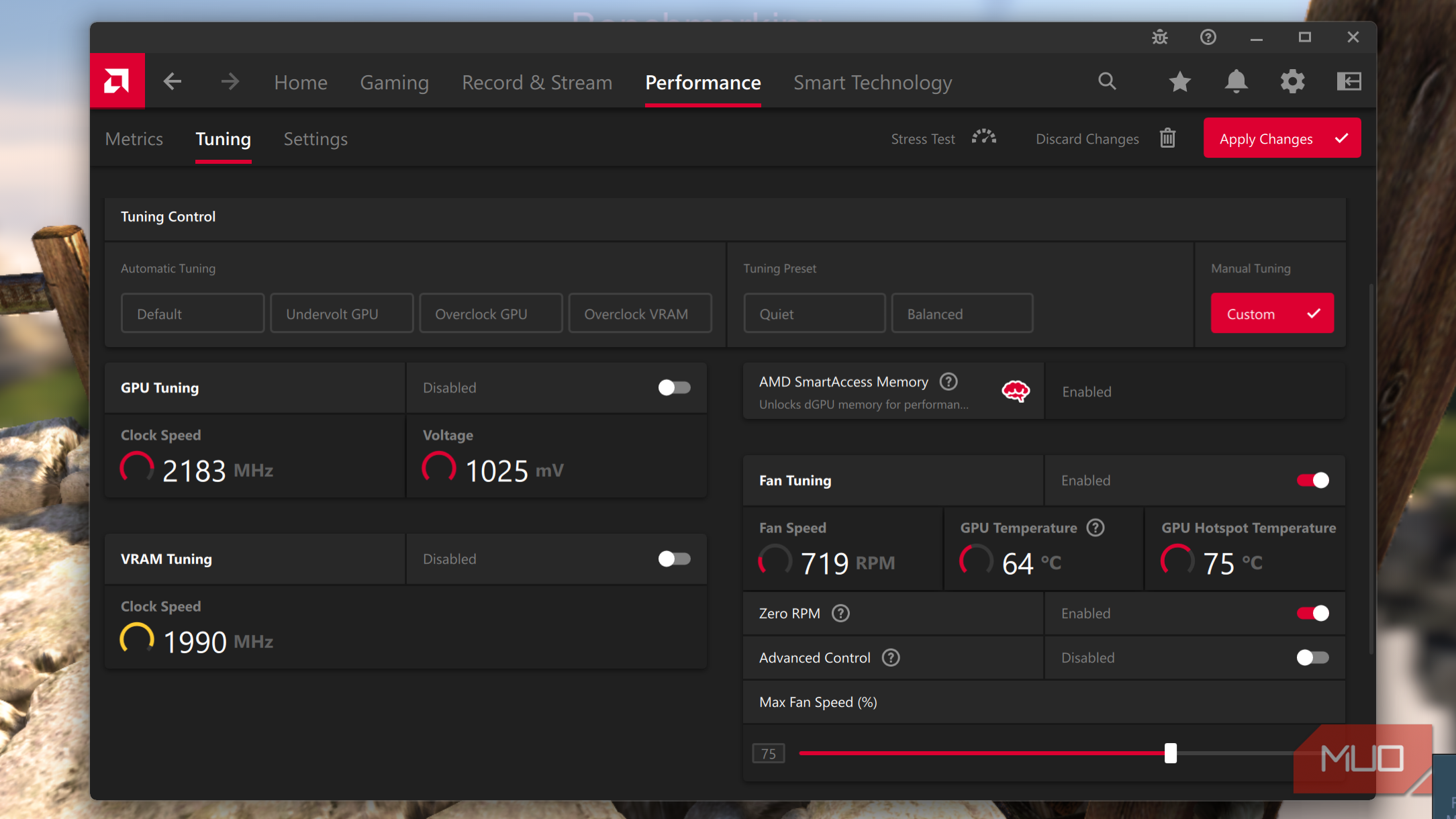Select Undervolt GPU automatic tuning
Viewport: 1456px width, 819px height.
[341, 314]
